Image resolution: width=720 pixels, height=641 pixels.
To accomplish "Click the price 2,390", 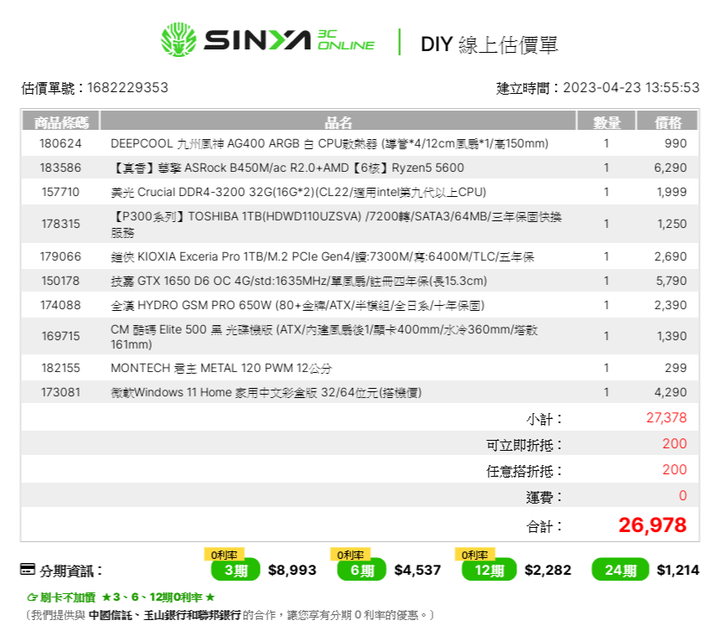I will (670, 305).
